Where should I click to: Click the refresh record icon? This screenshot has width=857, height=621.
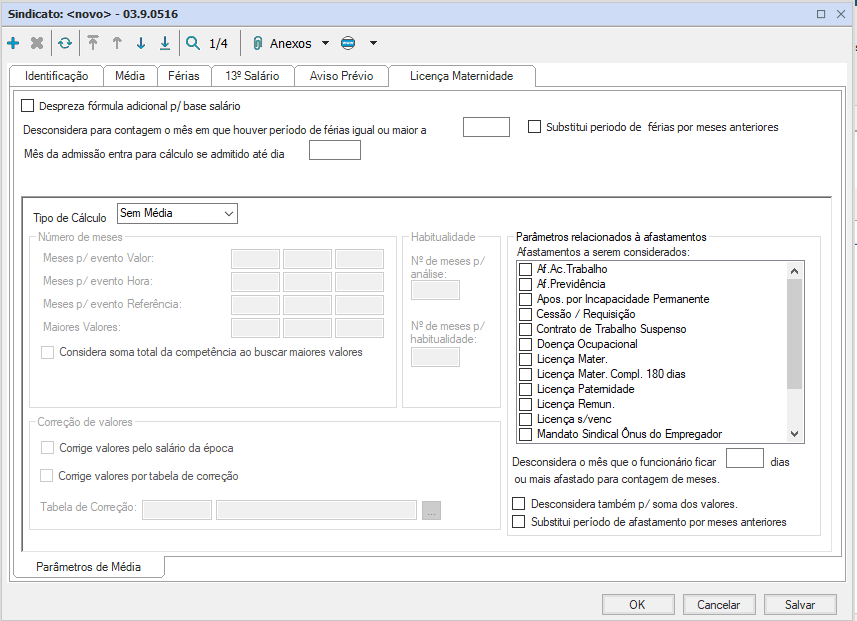65,44
